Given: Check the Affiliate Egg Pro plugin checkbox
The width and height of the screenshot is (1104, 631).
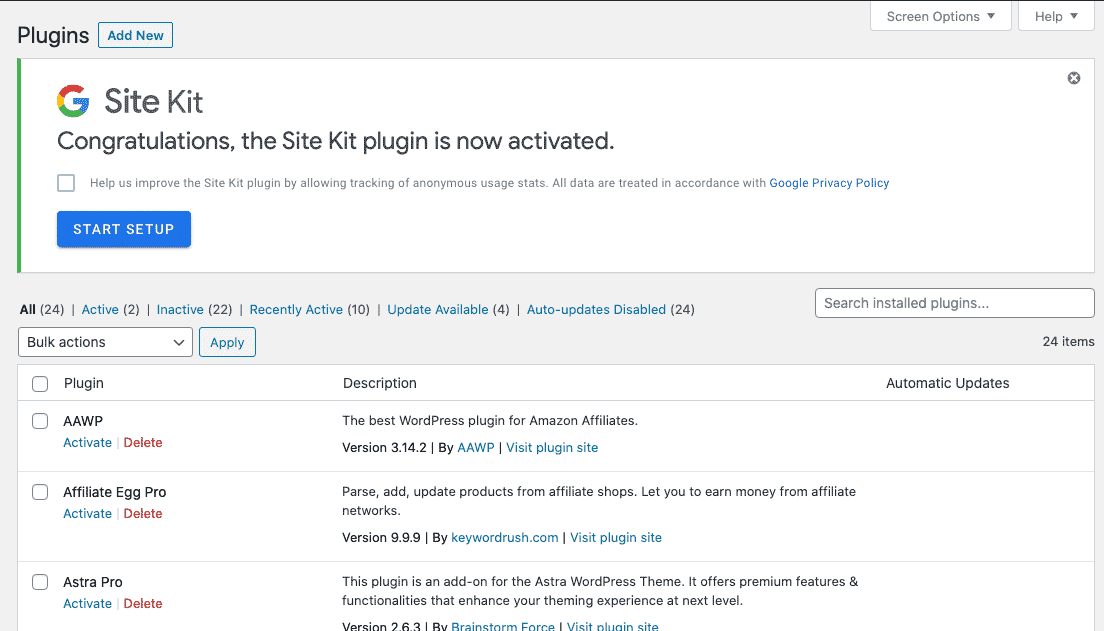Looking at the screenshot, I should 39,492.
